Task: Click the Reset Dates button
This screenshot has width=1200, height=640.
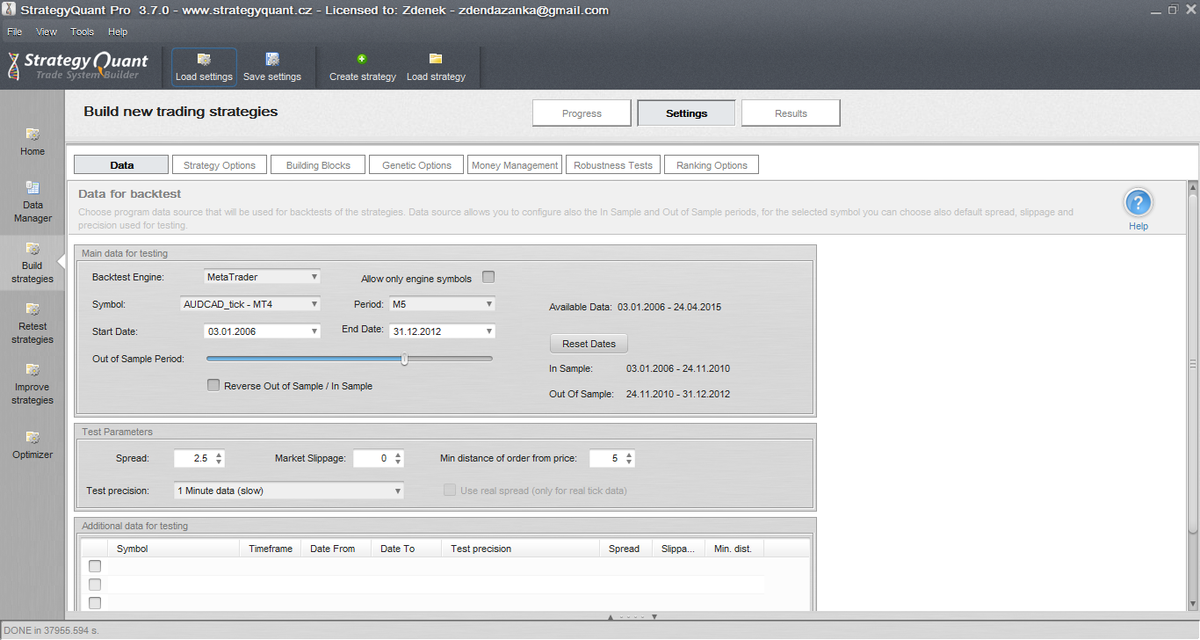Action: click(x=589, y=343)
